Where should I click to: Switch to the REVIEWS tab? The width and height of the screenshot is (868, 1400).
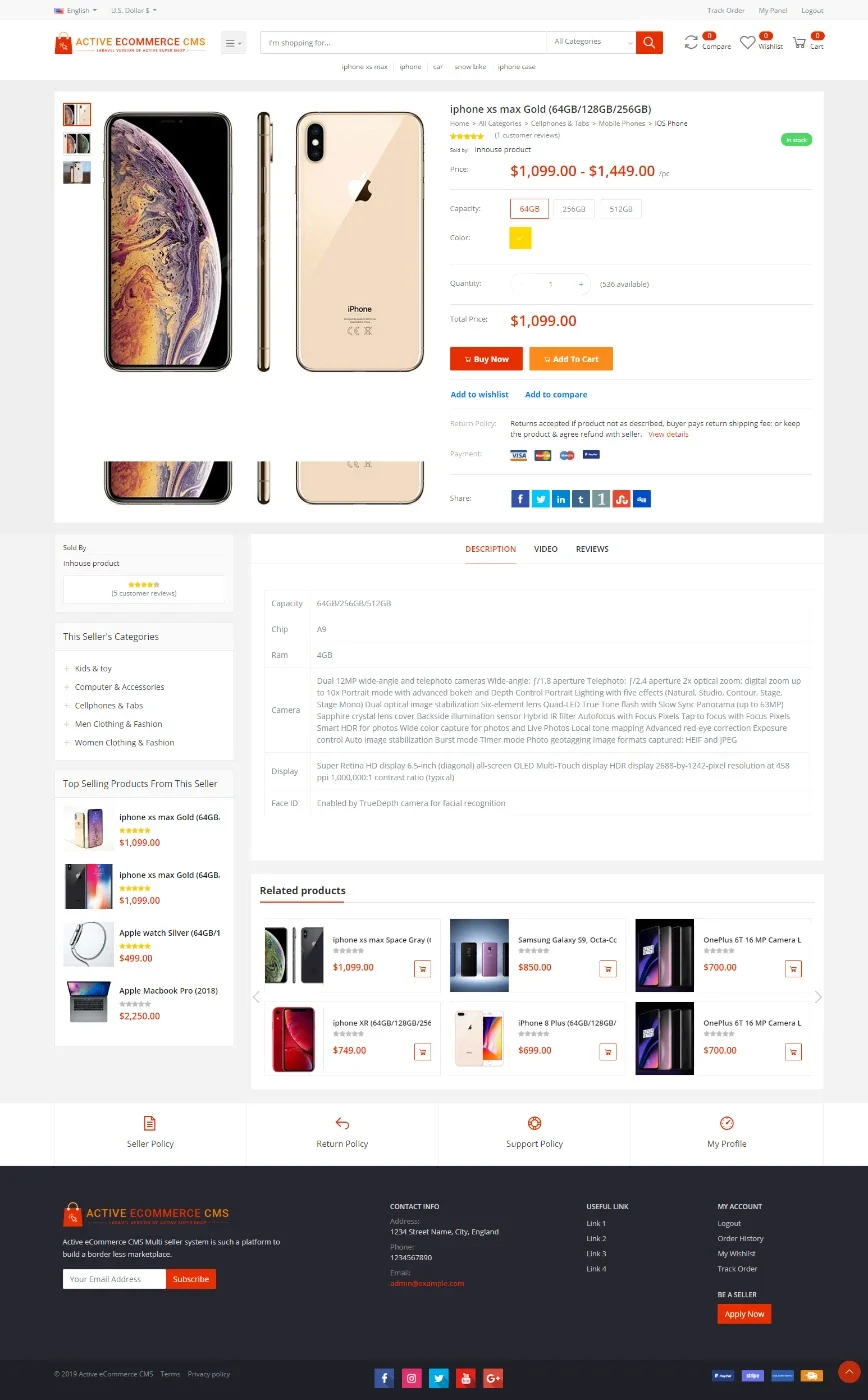[x=592, y=549]
